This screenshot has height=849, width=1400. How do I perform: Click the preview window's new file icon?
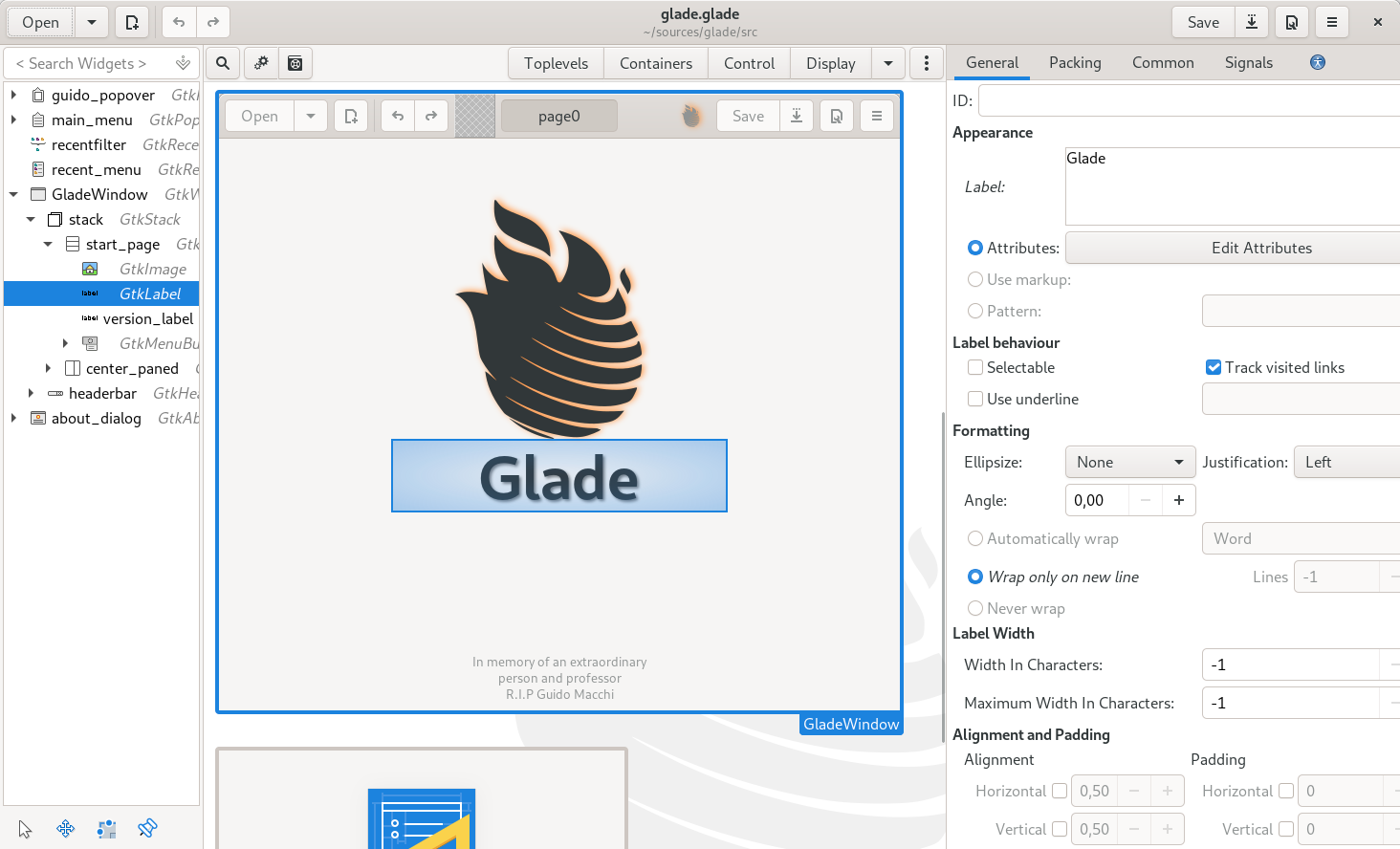coord(351,116)
